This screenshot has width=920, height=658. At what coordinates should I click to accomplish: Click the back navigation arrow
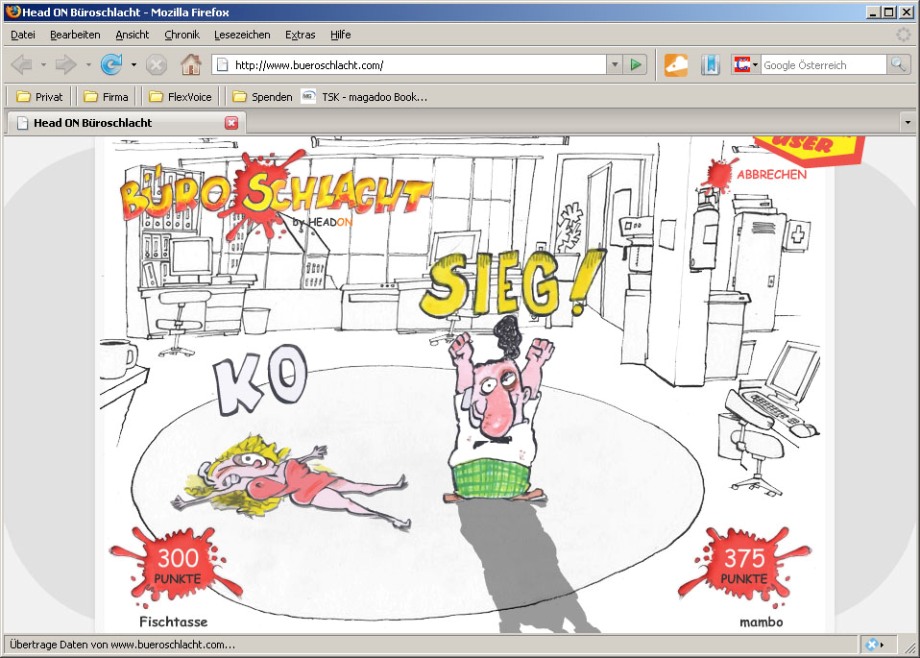(x=21, y=65)
